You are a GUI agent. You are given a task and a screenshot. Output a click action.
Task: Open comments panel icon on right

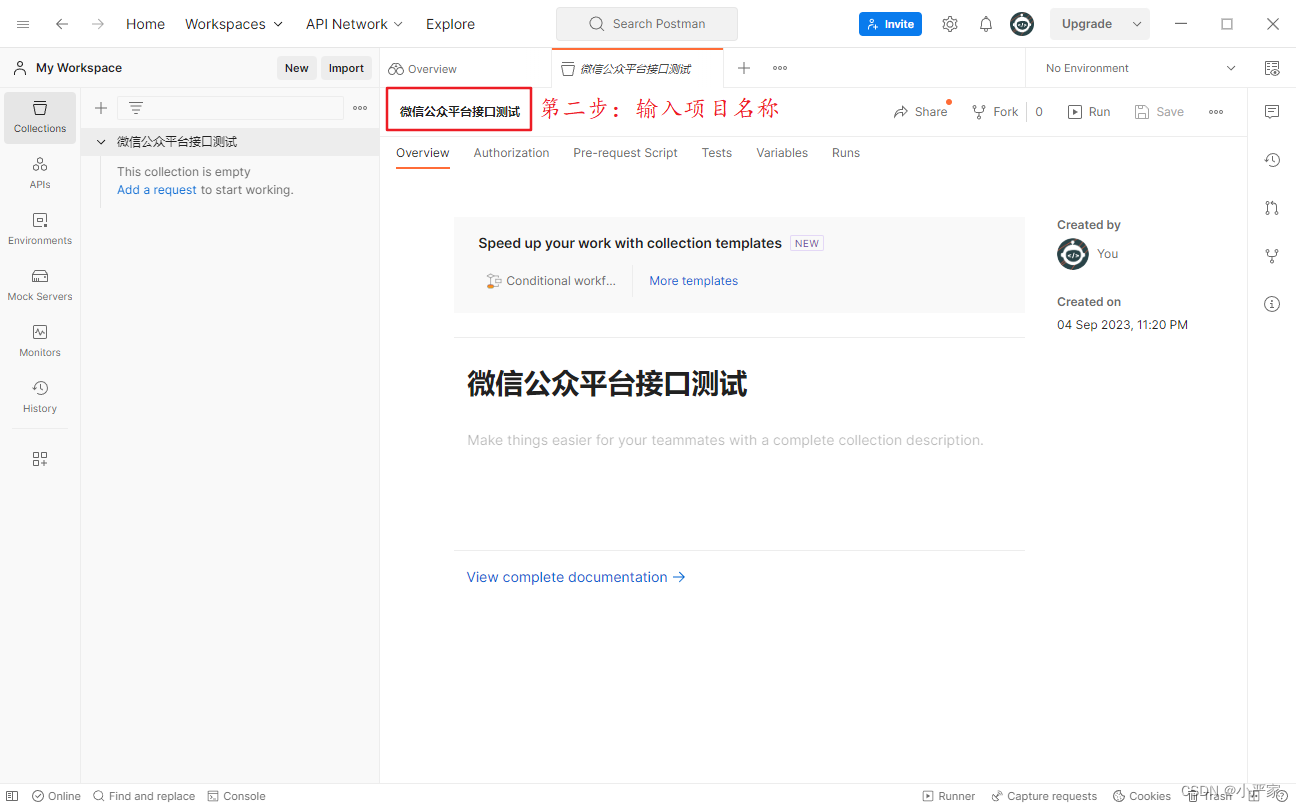coord(1272,112)
